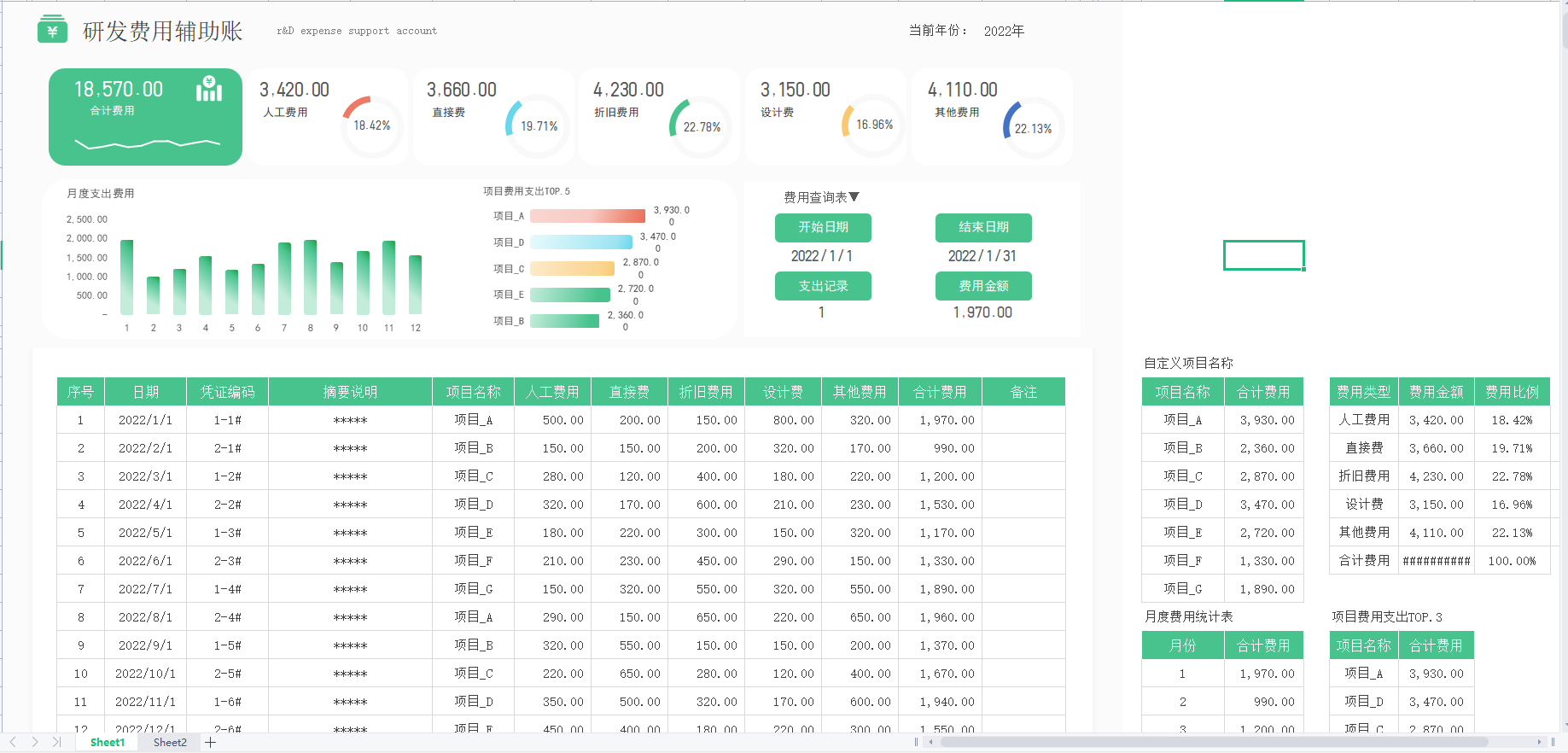
Task: Click the 支出记录 button
Action: [x=823, y=286]
